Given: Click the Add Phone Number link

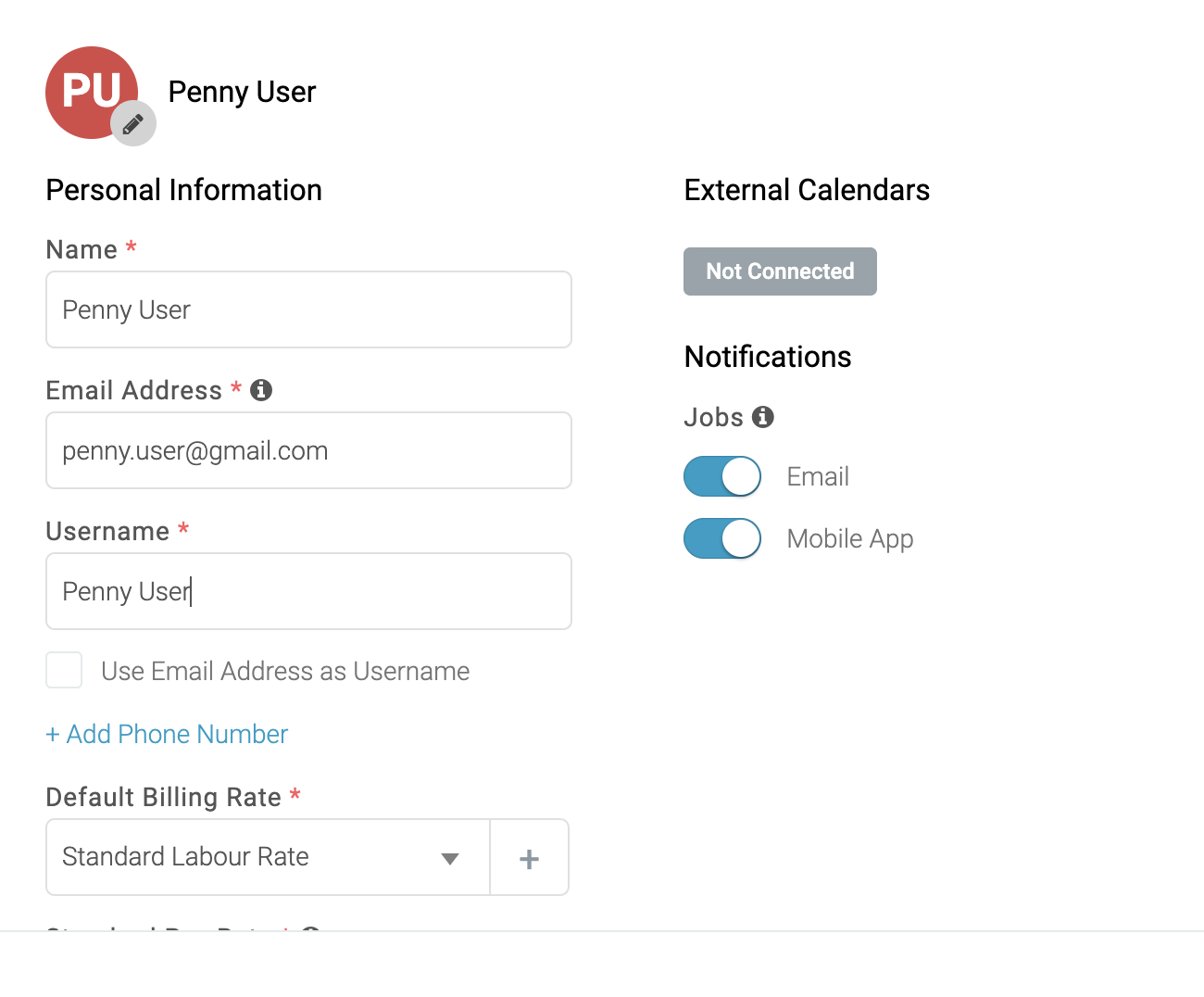Looking at the screenshot, I should point(167,734).
